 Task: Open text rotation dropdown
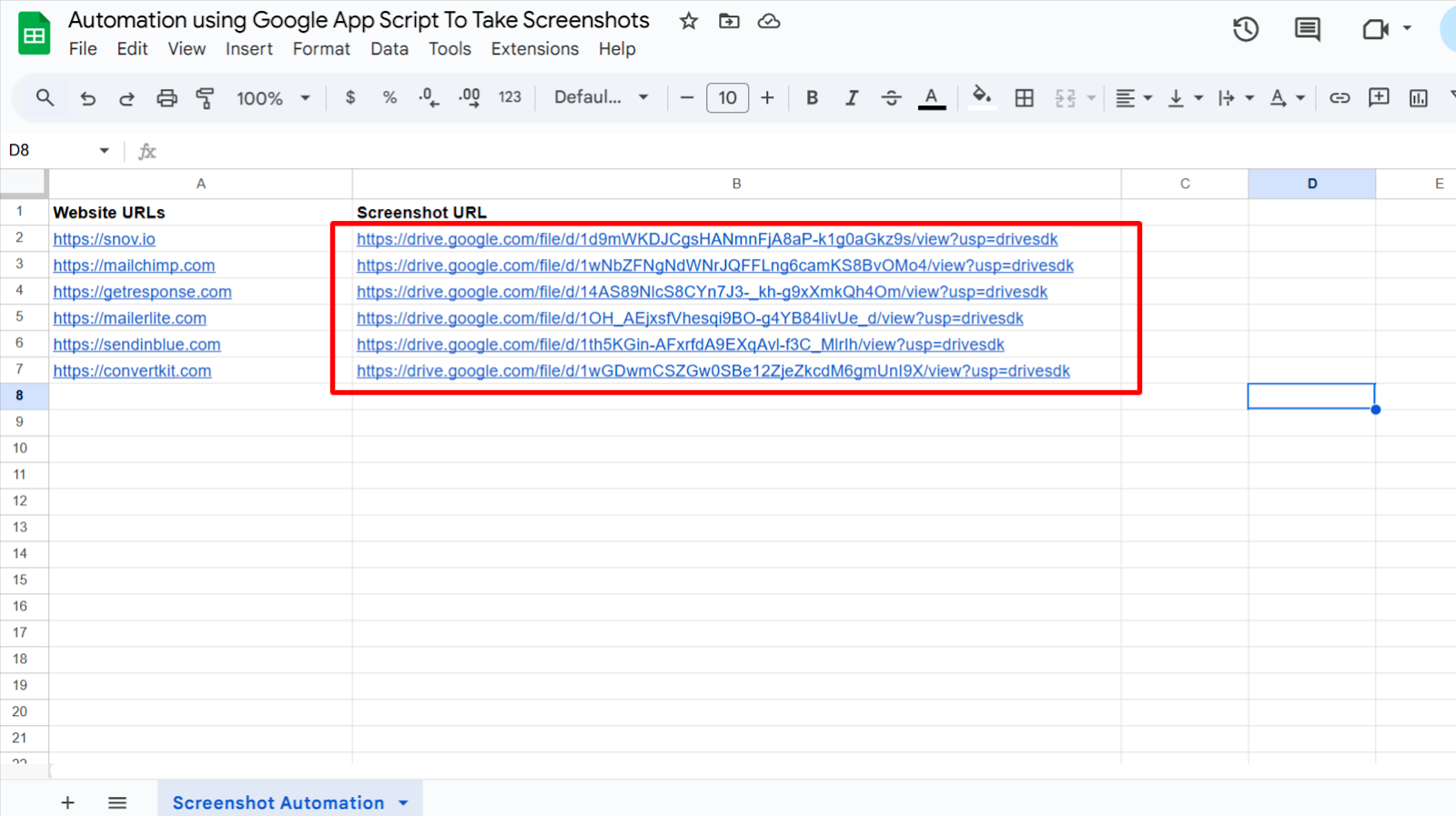click(x=1287, y=98)
